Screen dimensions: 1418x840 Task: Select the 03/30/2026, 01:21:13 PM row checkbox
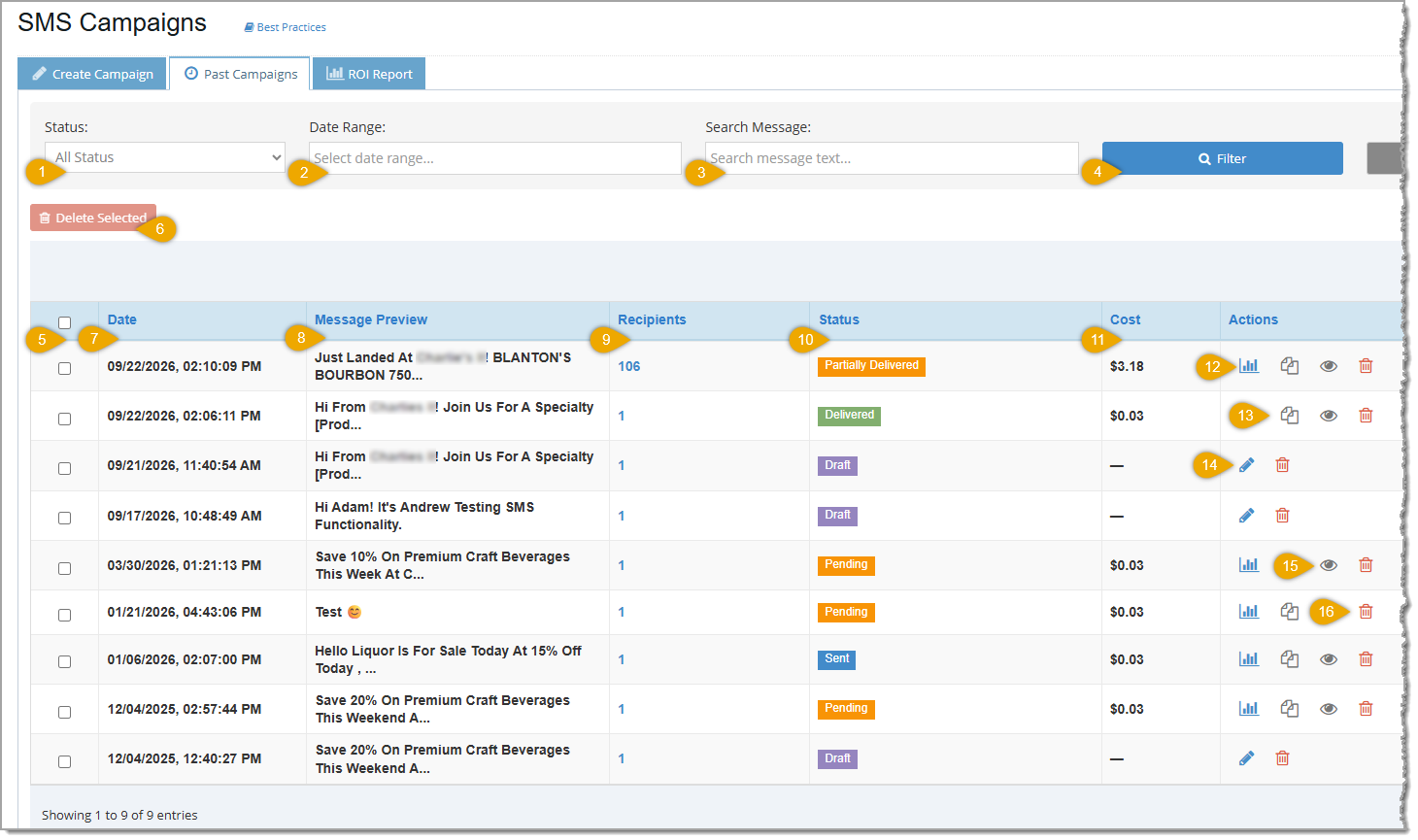(64, 568)
